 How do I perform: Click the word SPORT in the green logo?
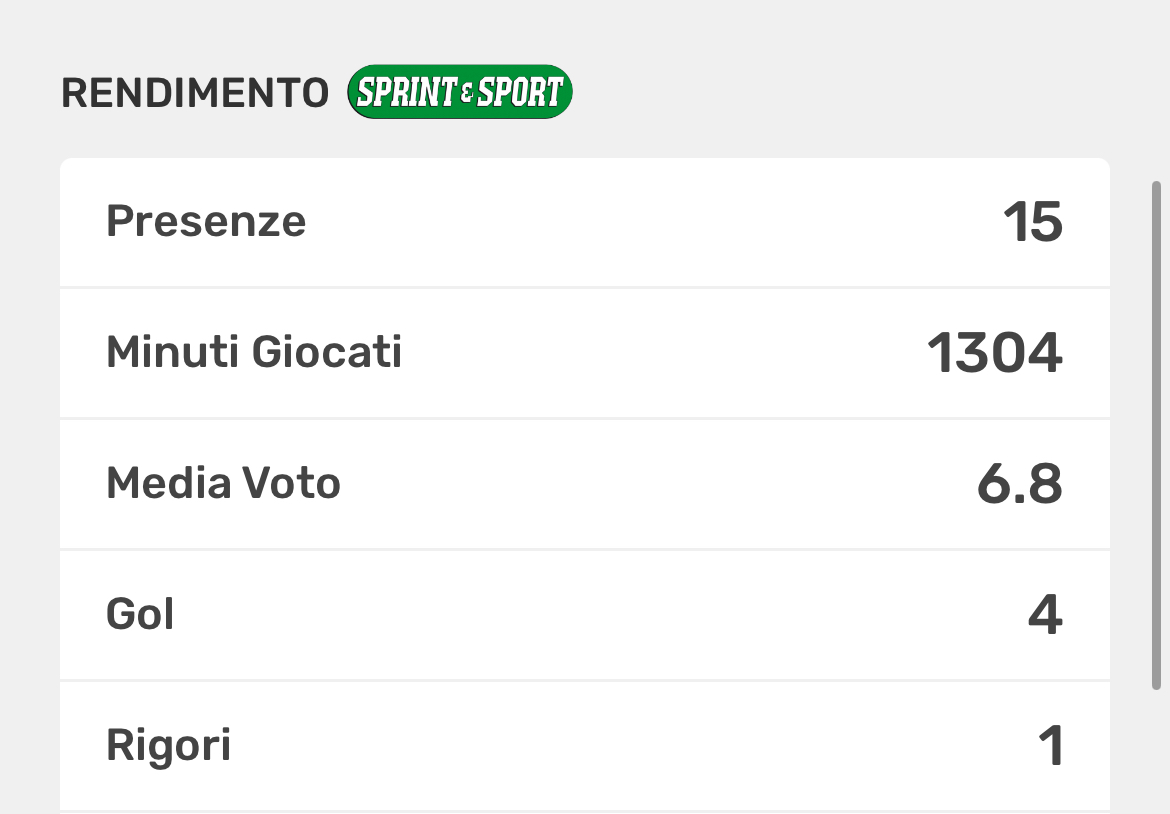point(519,93)
